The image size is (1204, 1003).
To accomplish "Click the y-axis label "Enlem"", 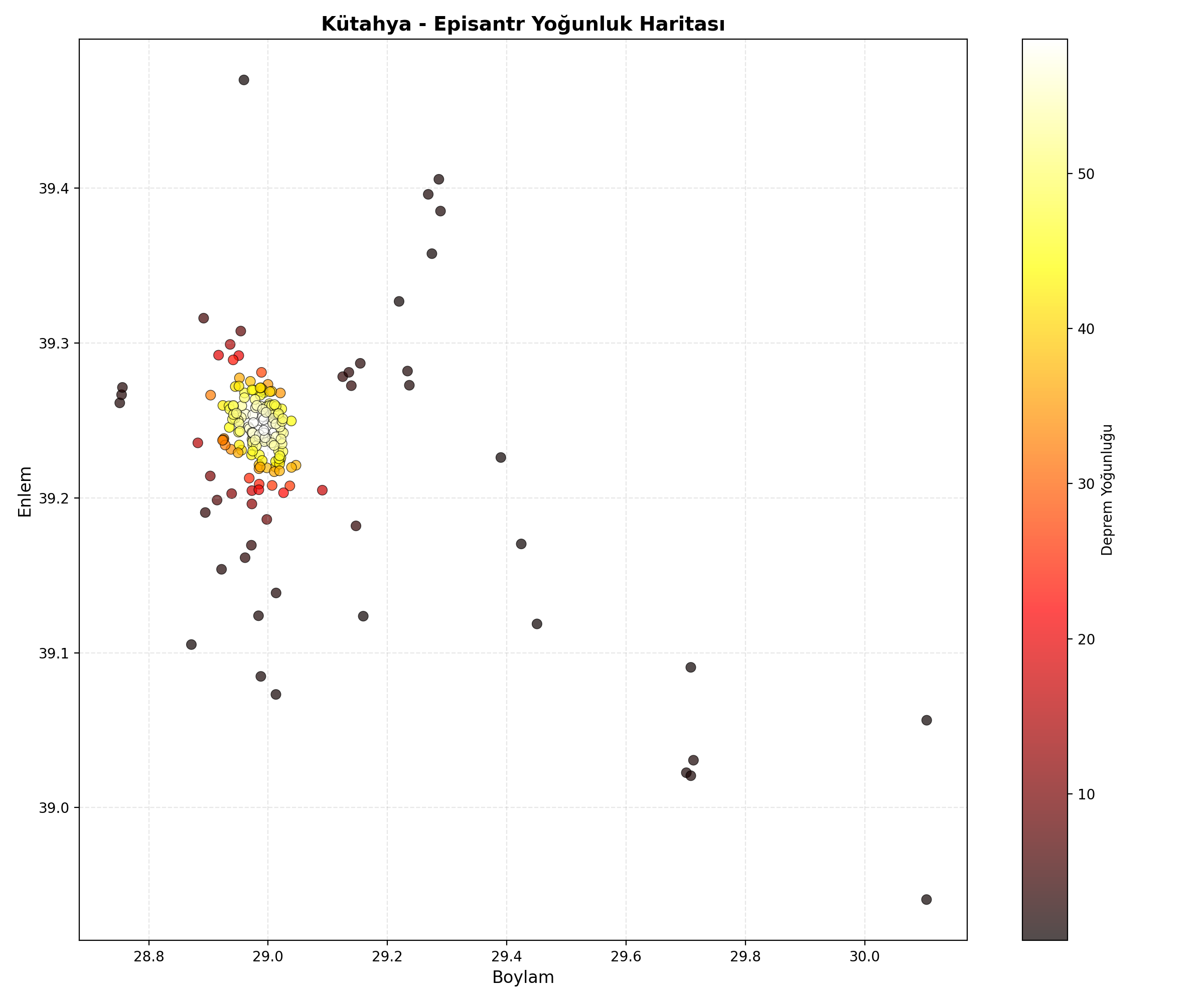I will [25, 491].
